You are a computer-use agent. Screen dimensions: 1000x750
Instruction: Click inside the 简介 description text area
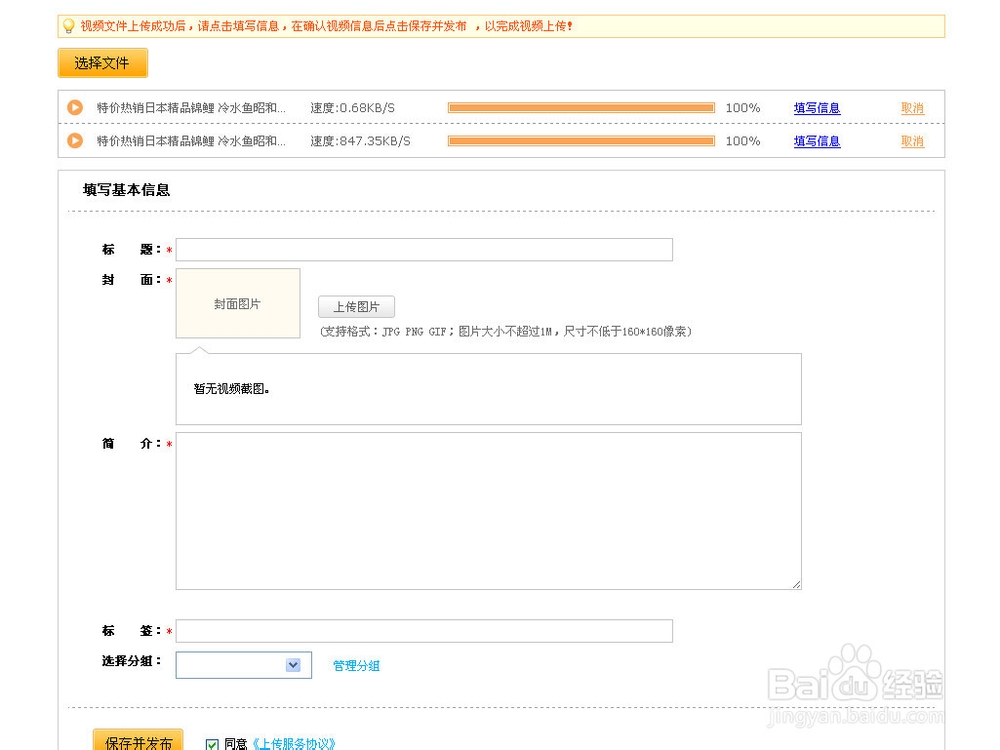(x=488, y=510)
